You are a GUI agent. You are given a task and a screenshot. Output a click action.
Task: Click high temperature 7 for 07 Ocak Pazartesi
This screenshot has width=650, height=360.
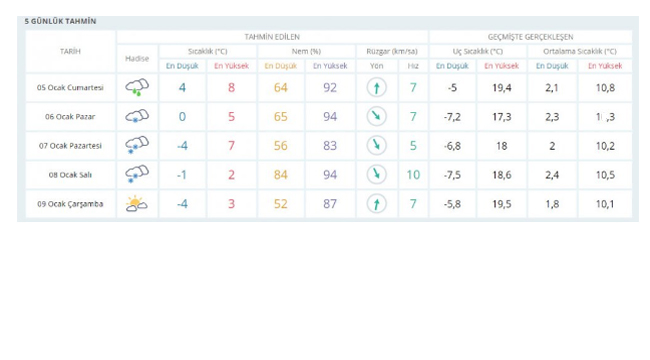point(231,146)
